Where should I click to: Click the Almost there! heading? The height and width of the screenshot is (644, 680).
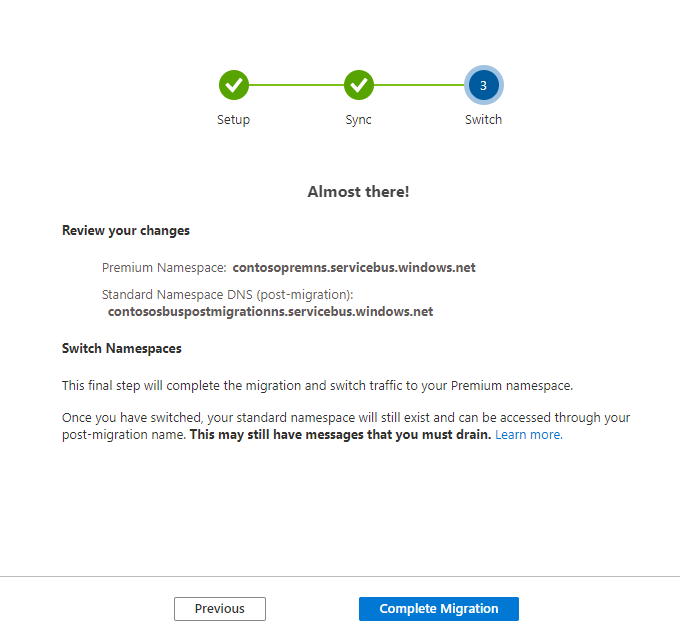[358, 192]
